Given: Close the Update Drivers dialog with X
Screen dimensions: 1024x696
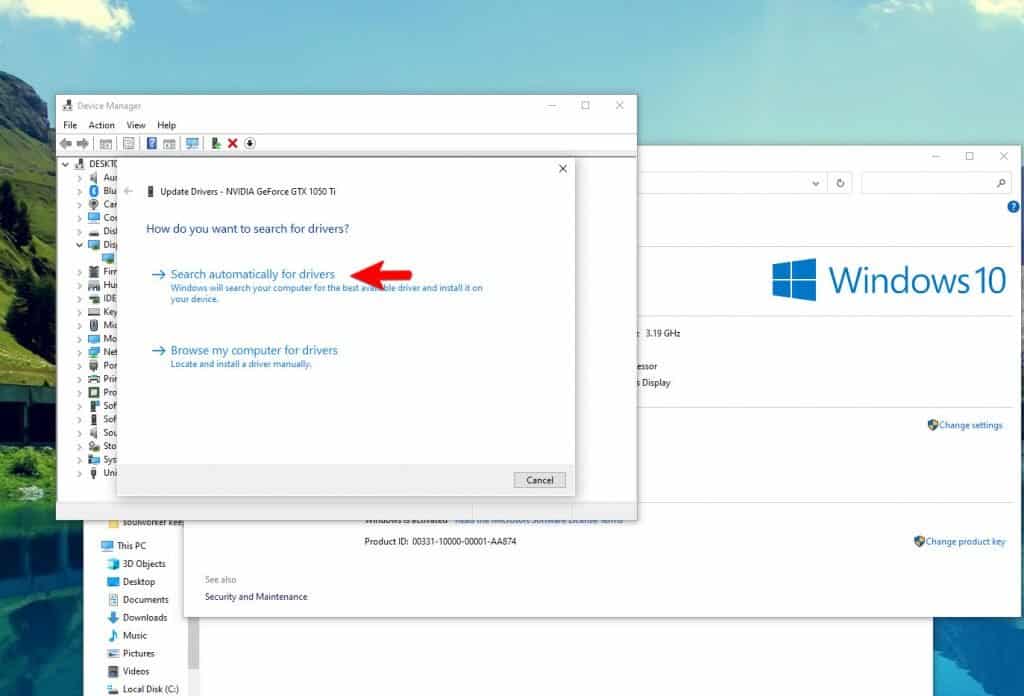Looking at the screenshot, I should click(563, 168).
